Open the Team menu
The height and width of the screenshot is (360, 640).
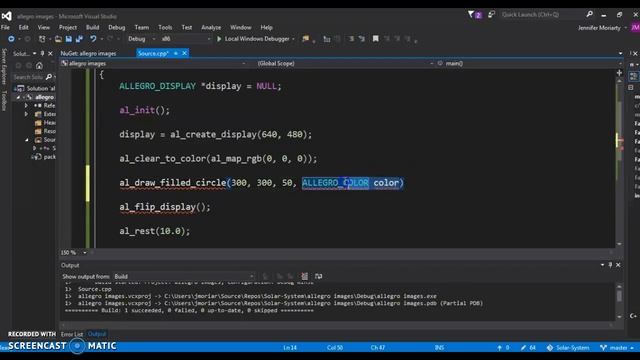[142, 27]
